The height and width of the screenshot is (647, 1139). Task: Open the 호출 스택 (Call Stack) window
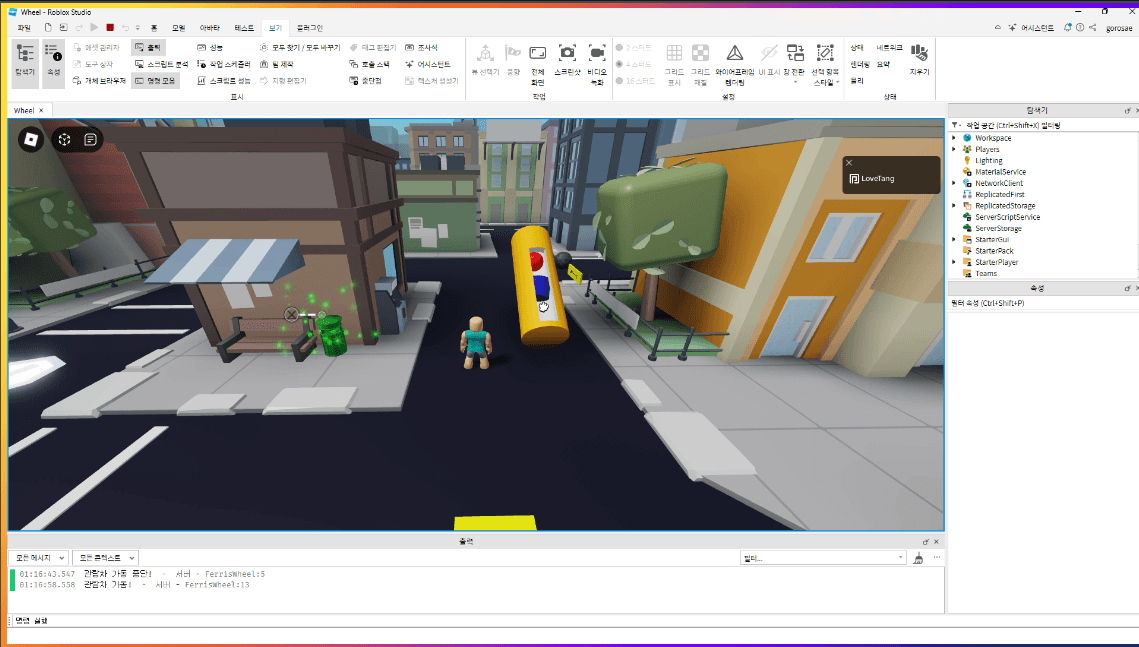click(369, 64)
